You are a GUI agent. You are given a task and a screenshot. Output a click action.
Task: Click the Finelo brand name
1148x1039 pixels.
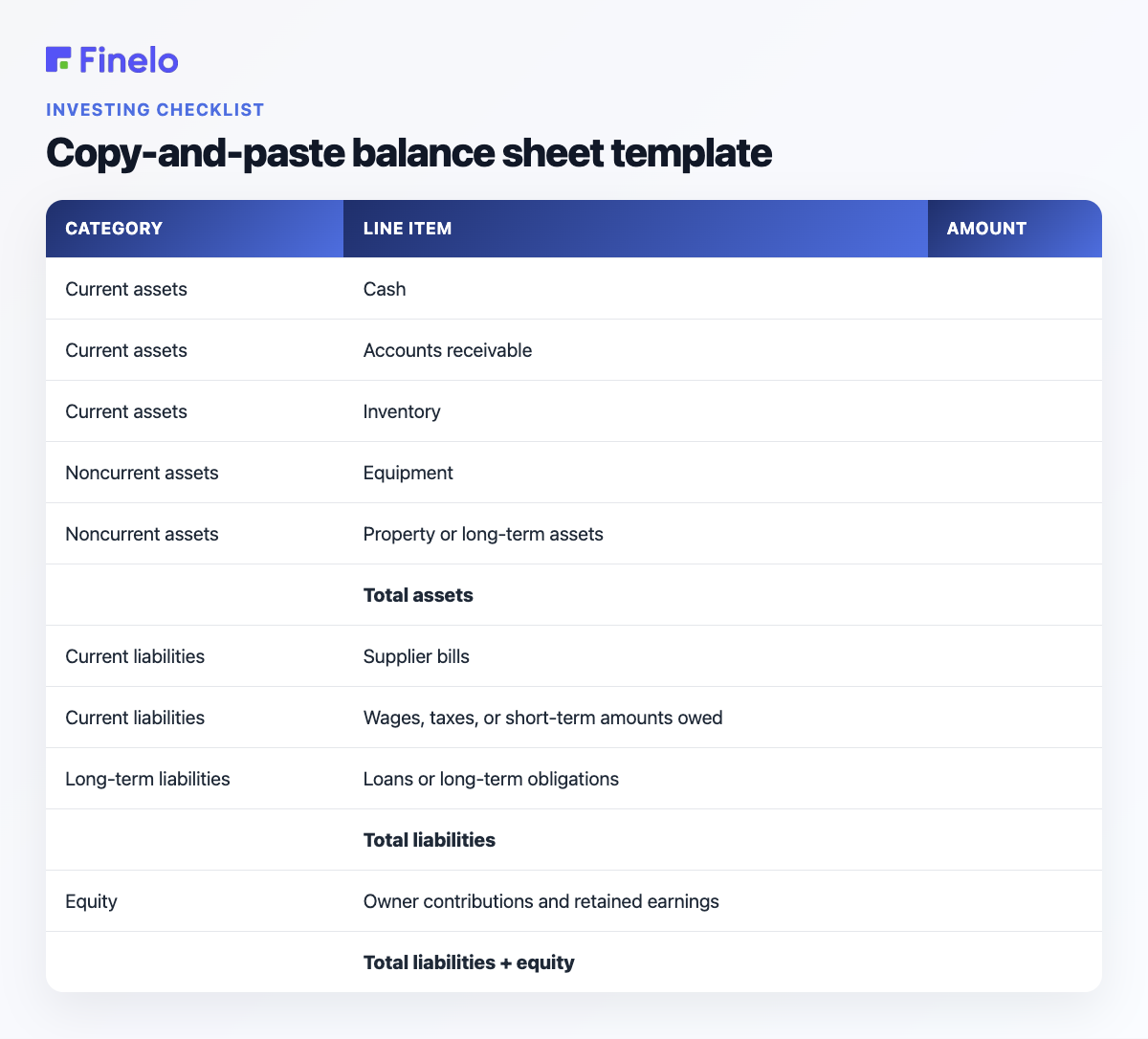pyautogui.click(x=129, y=59)
